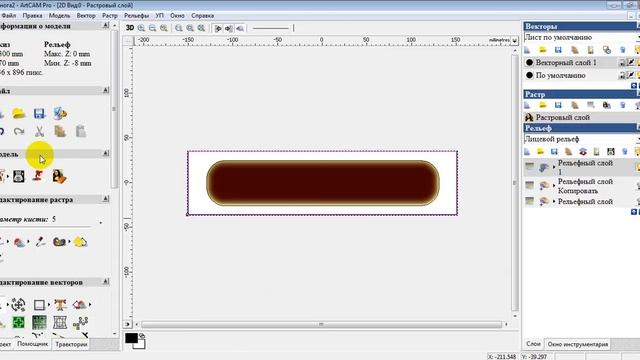640x360 pixels.
Task: Click the dark green grid vector icon
Action: click(x=39, y=322)
